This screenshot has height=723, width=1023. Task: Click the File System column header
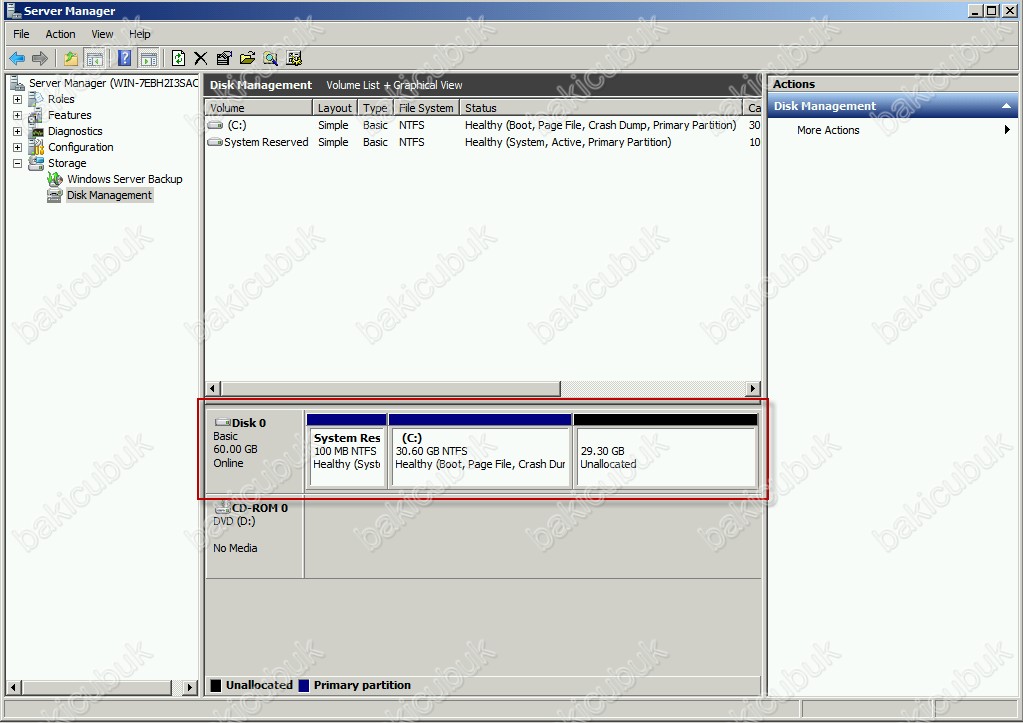pos(425,108)
